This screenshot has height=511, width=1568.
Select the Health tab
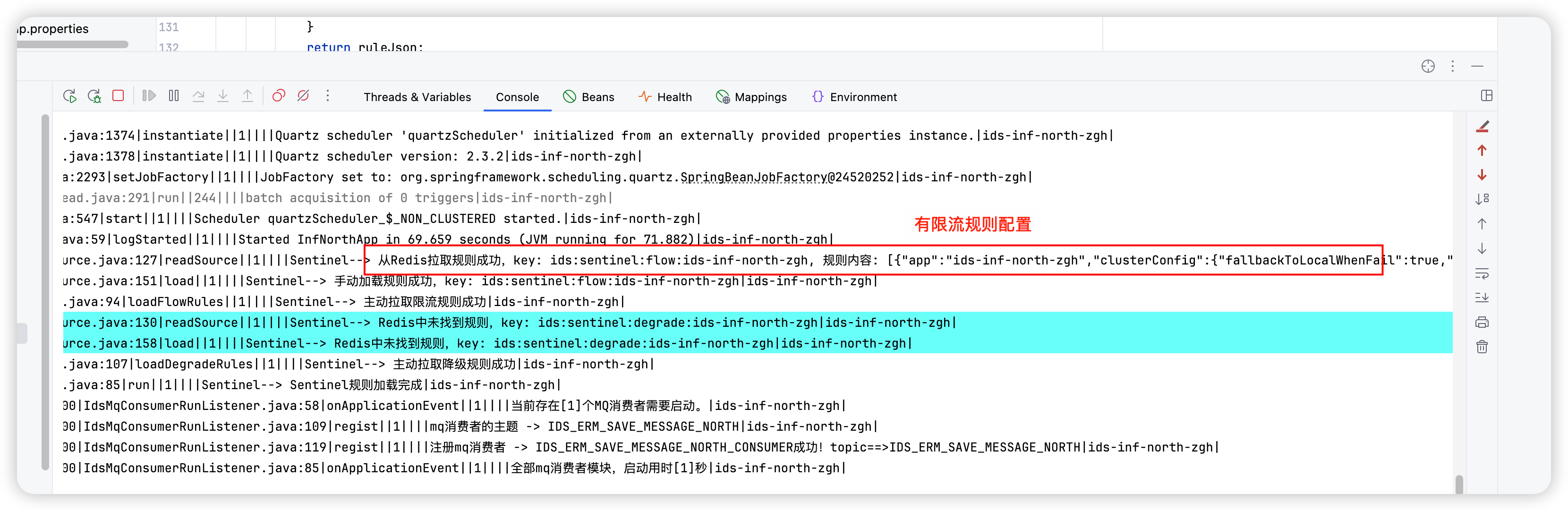point(665,97)
